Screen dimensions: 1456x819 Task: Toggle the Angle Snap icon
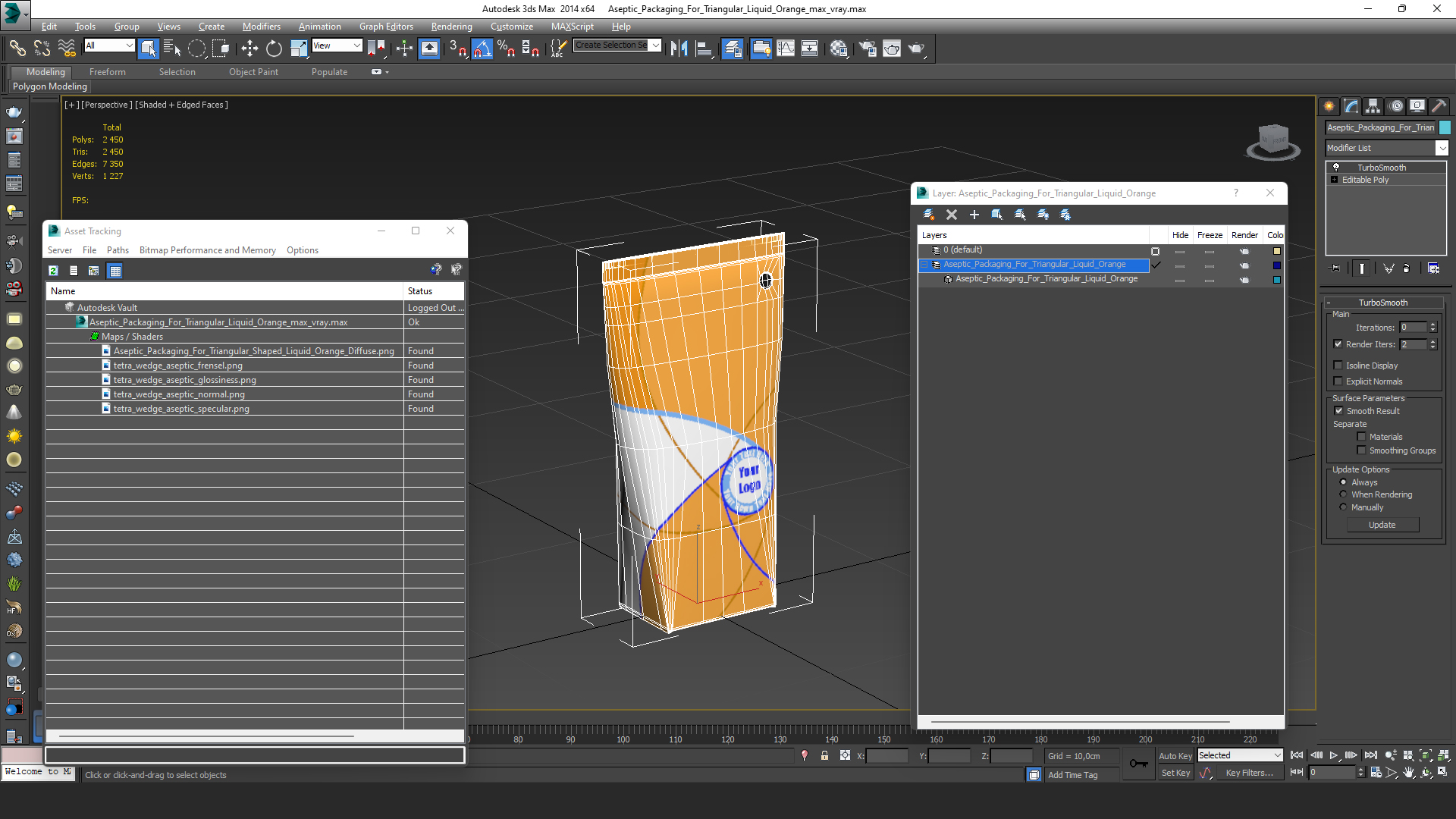pos(482,49)
